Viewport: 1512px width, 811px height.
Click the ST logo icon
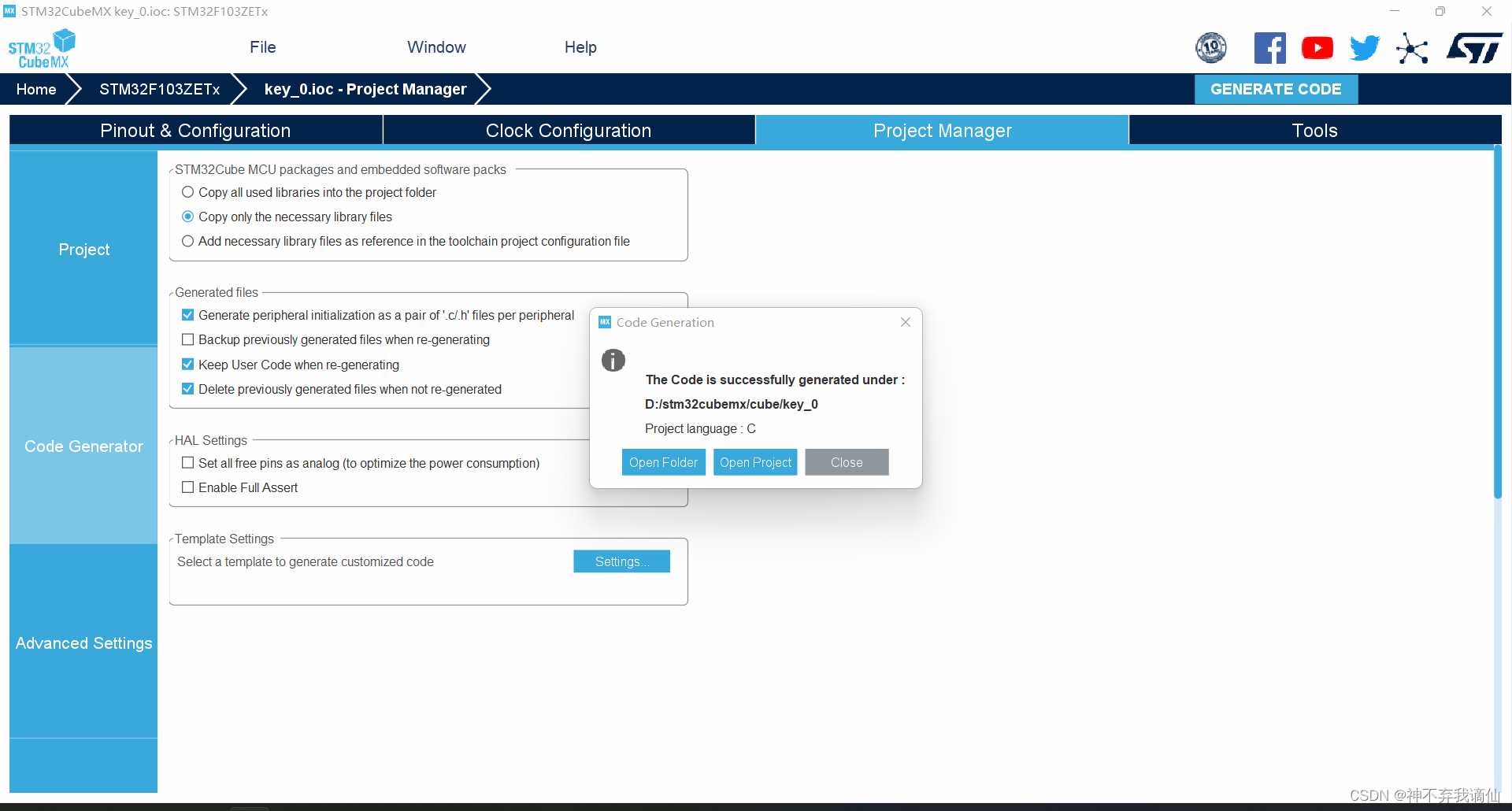click(1474, 48)
